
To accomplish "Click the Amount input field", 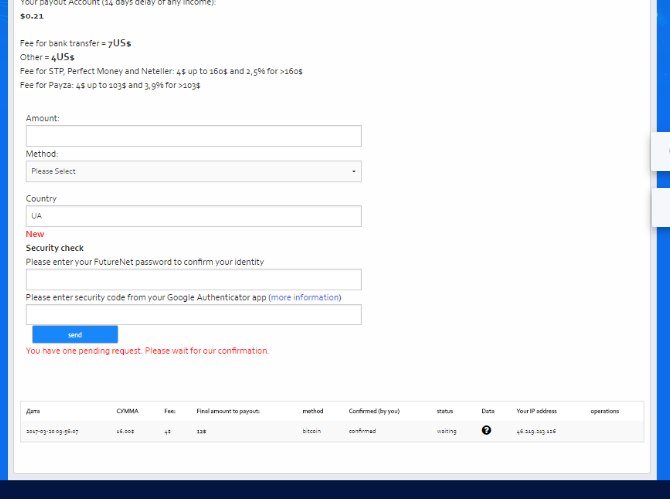I will click(x=193, y=136).
